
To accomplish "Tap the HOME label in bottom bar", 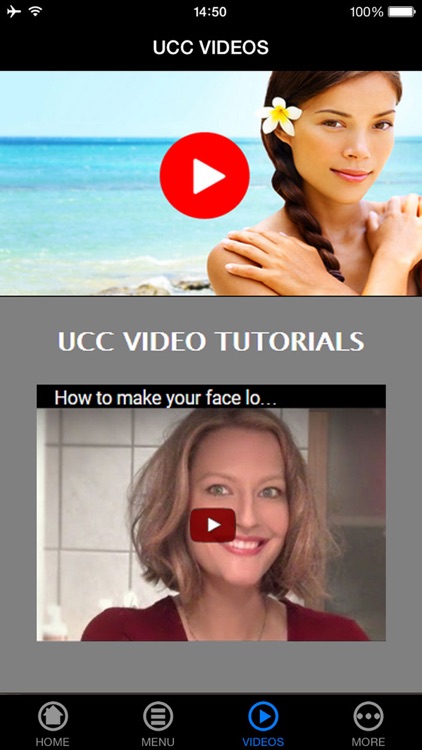I will [53, 742].
